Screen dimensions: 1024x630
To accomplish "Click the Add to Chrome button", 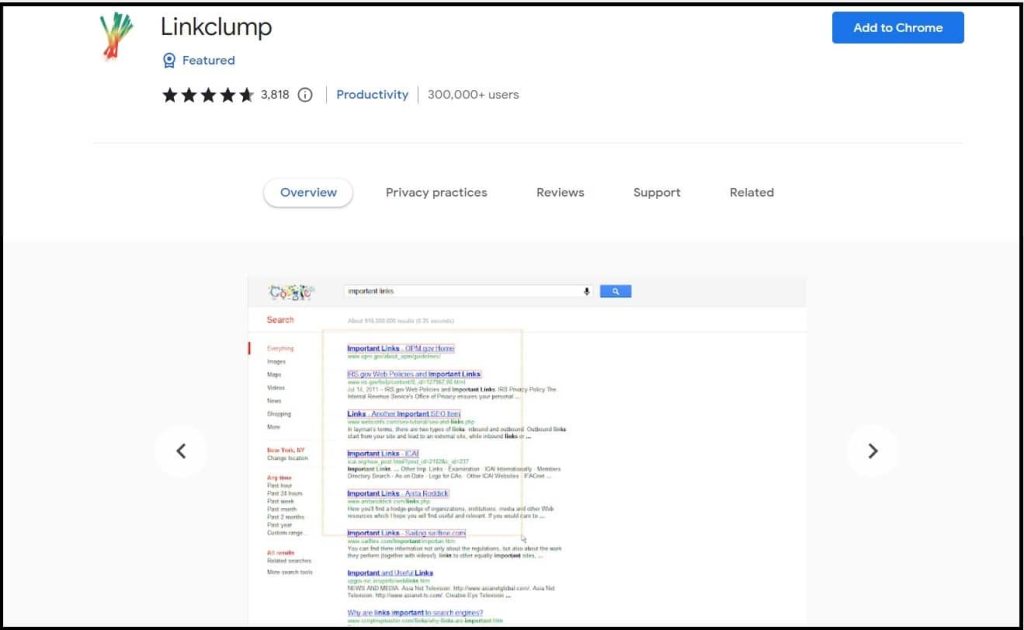I will tap(897, 27).
